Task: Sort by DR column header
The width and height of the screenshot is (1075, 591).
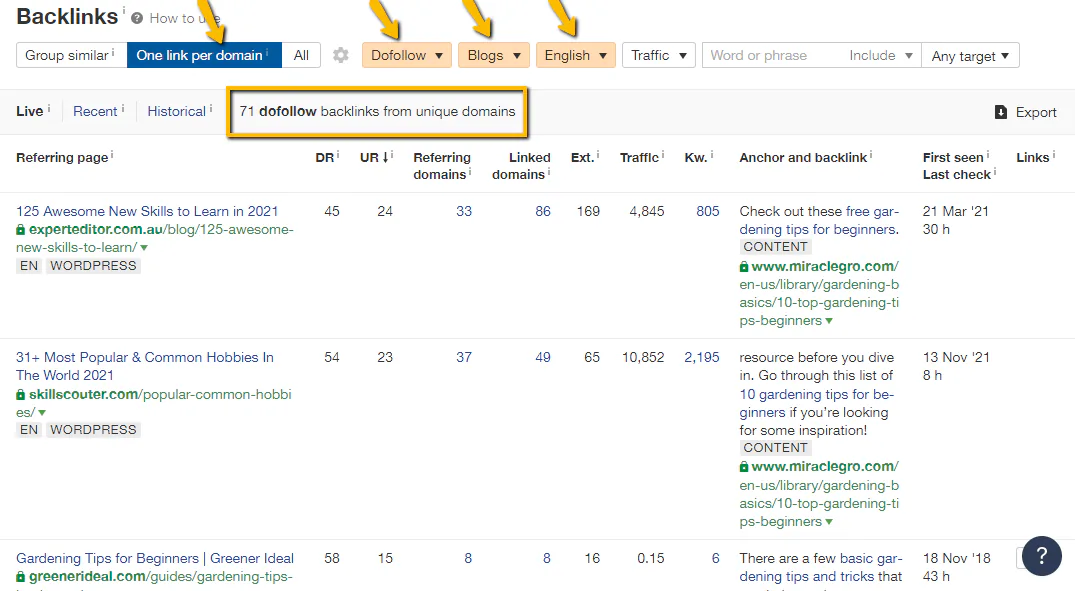Action: [x=324, y=158]
